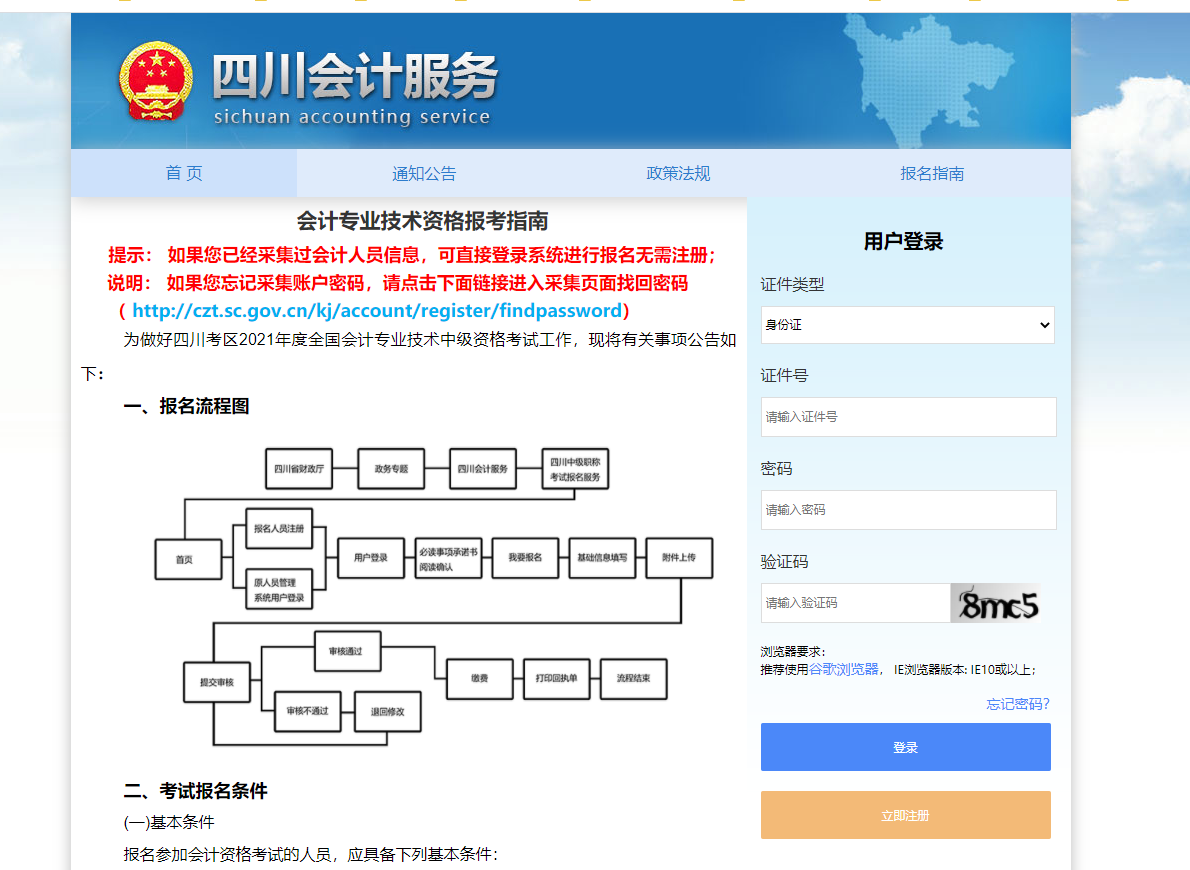Click the 缴费 step in flowchart
The width and height of the screenshot is (1190, 870).
click(x=479, y=679)
